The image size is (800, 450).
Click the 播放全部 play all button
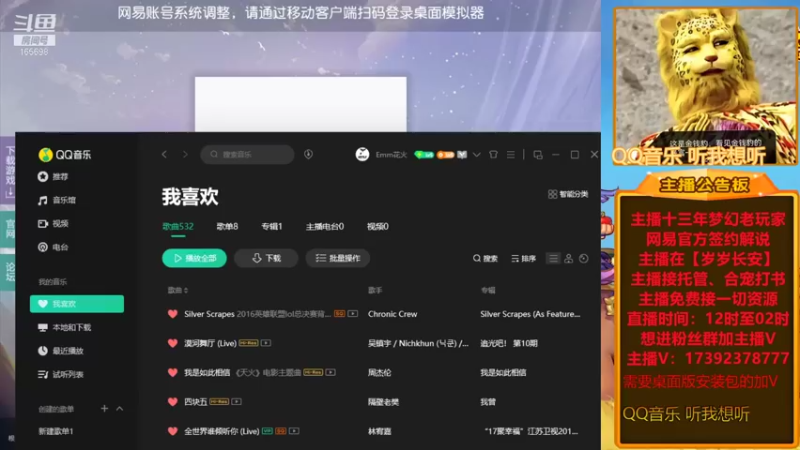[194, 258]
